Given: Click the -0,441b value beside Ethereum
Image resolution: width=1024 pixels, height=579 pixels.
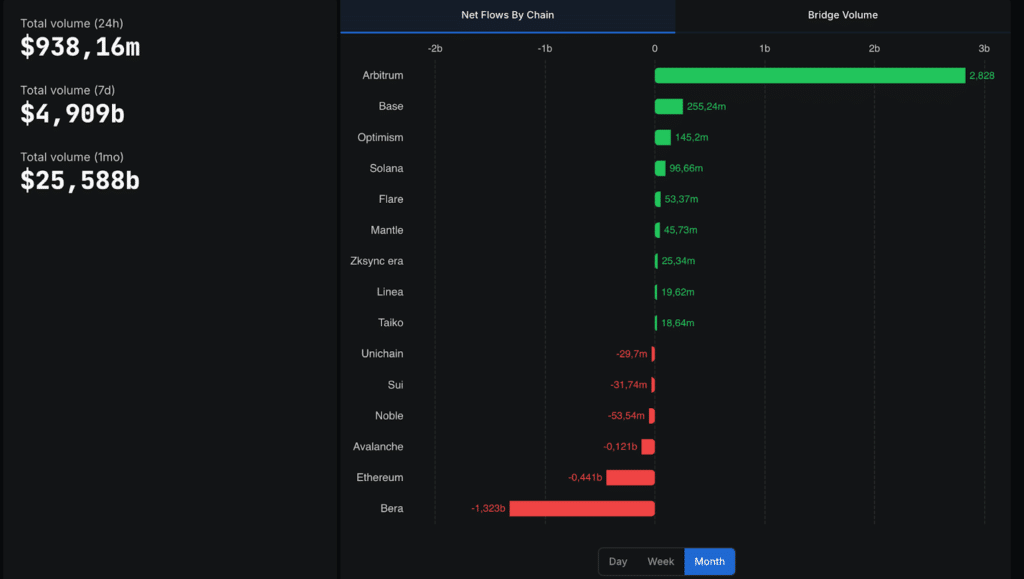Looking at the screenshot, I should 584,478.
